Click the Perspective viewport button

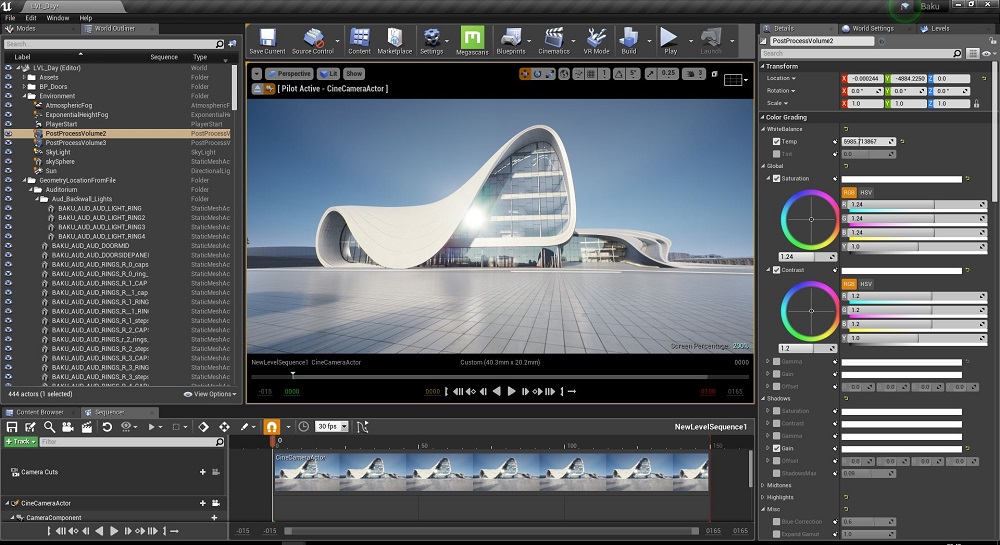point(289,74)
